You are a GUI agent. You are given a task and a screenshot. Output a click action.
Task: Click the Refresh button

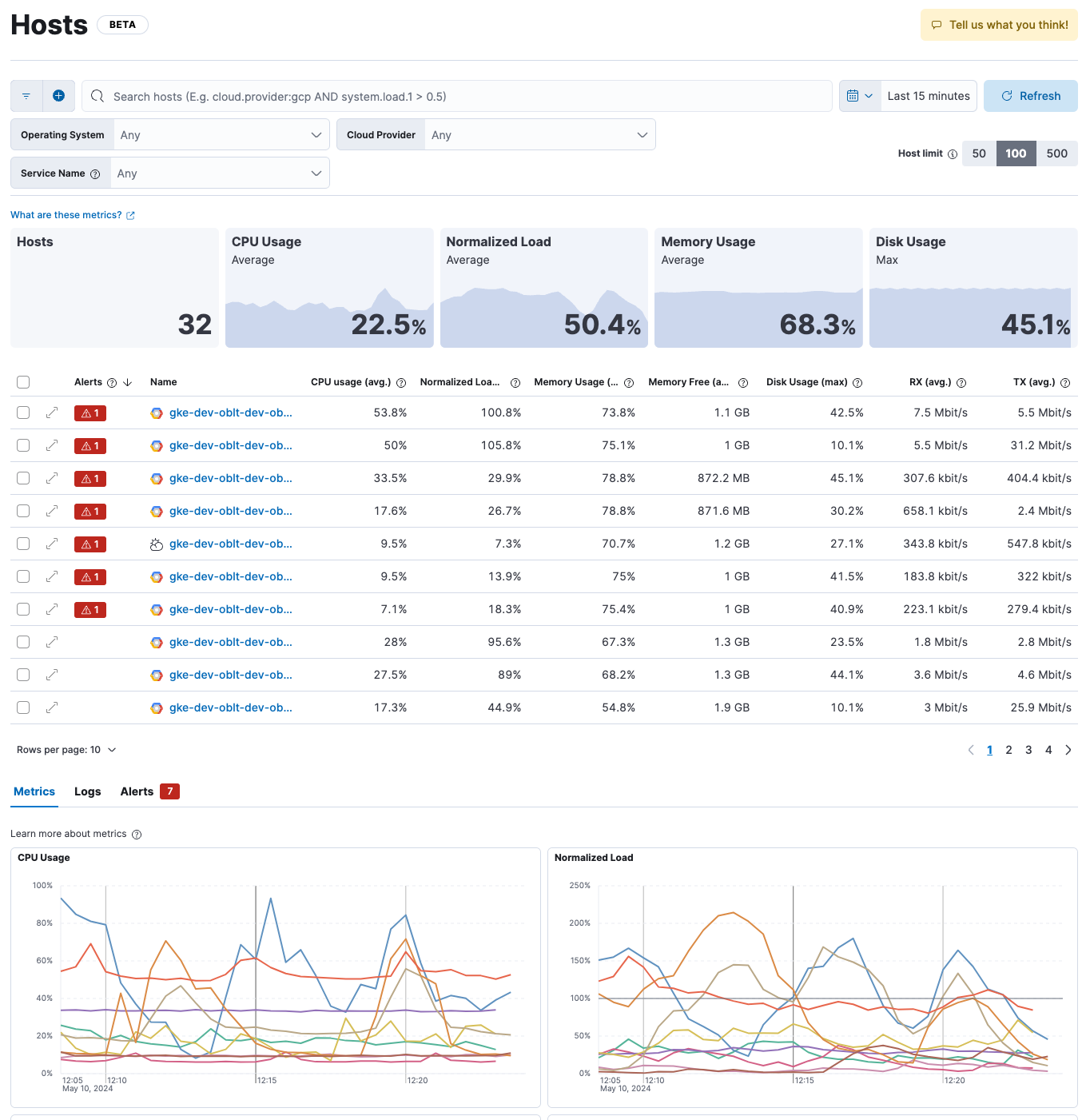tap(1030, 96)
